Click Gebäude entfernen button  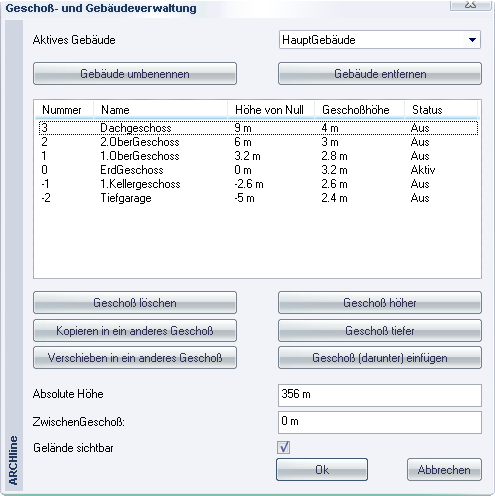click(x=380, y=74)
